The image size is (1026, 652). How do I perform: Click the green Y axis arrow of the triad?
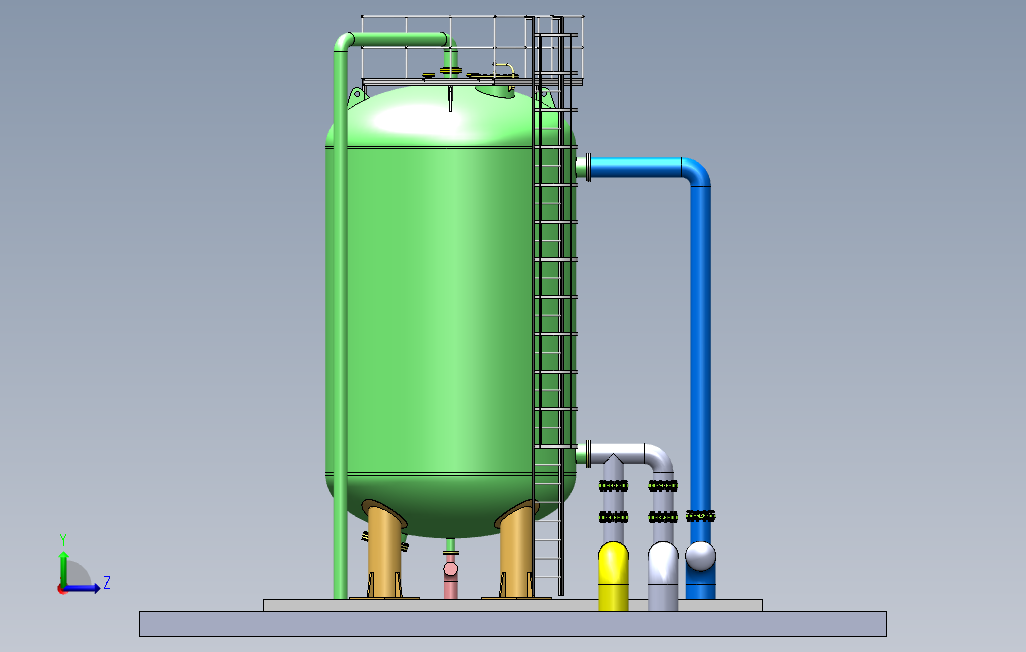[x=63, y=568]
